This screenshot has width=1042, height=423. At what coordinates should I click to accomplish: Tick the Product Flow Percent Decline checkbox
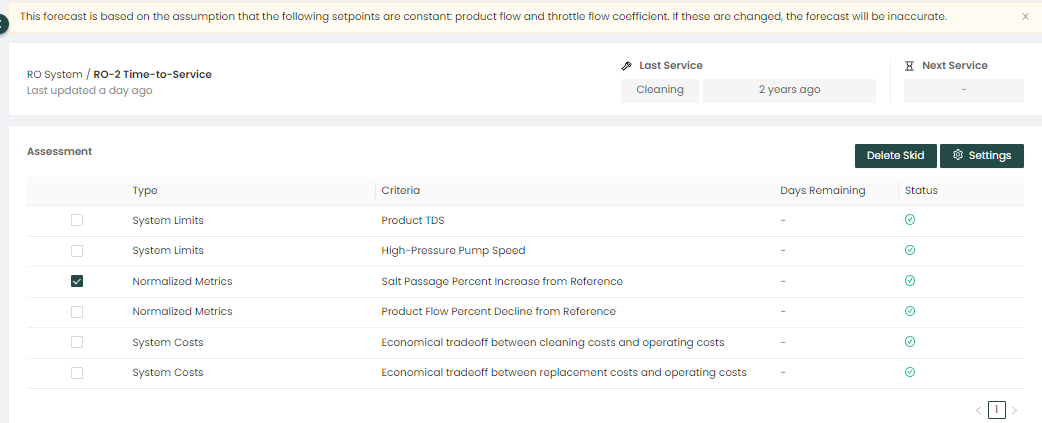pyautogui.click(x=77, y=311)
